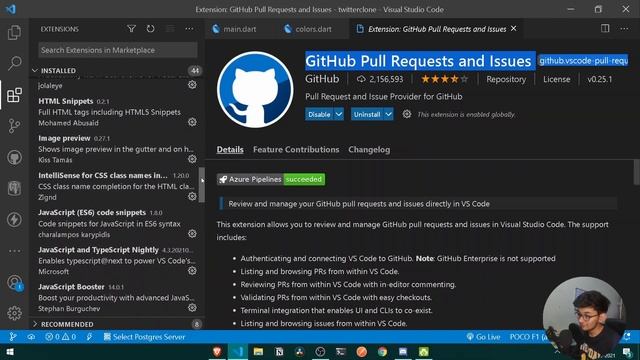
Task: Open the Explorer view in activity bar
Action: coord(14,32)
